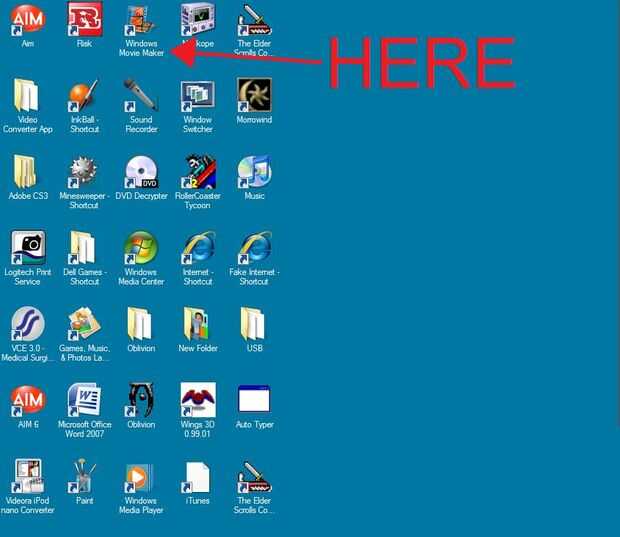Click the Window Switcher shortcut

pos(198,96)
